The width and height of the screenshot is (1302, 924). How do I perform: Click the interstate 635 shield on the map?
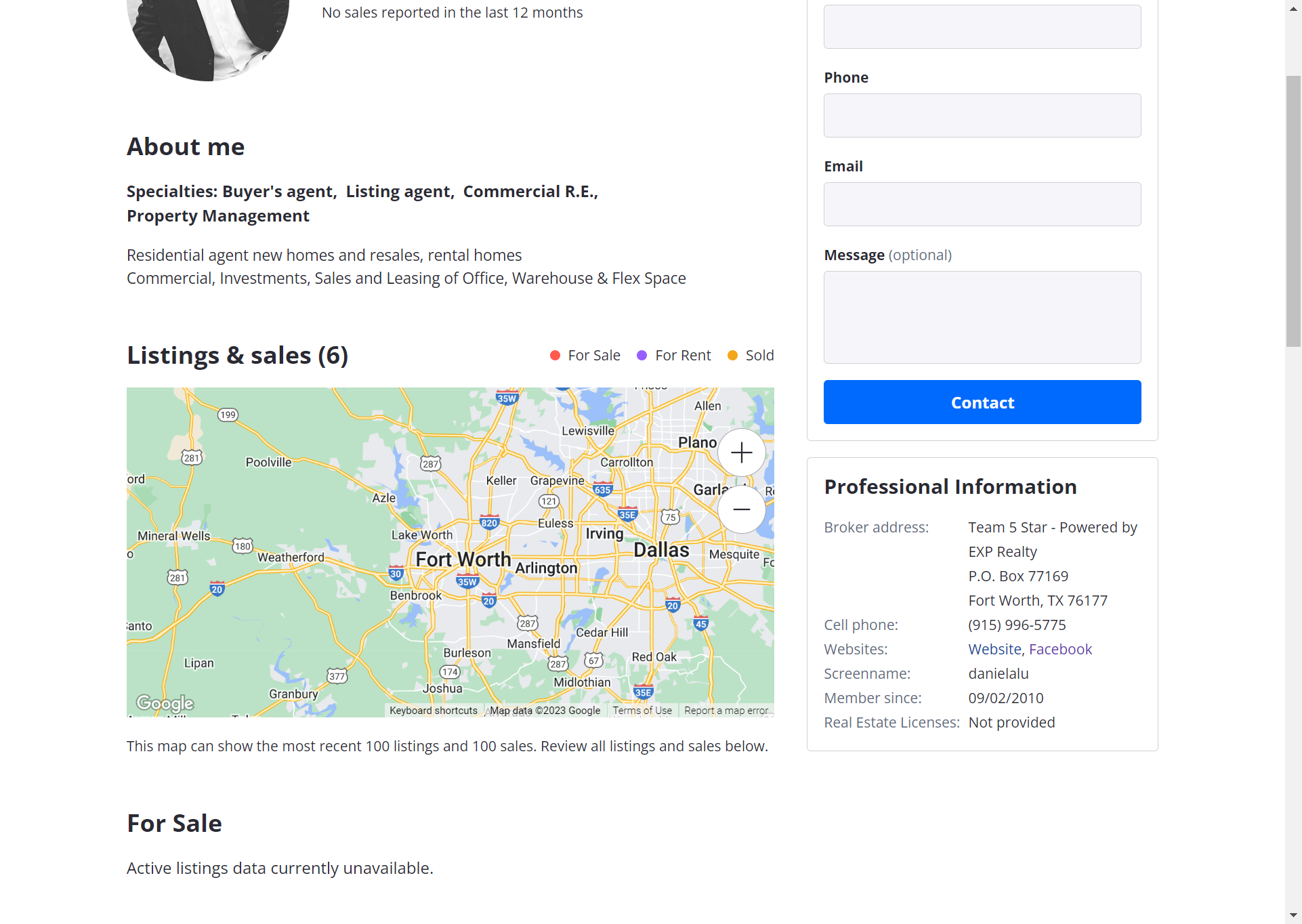tap(602, 489)
